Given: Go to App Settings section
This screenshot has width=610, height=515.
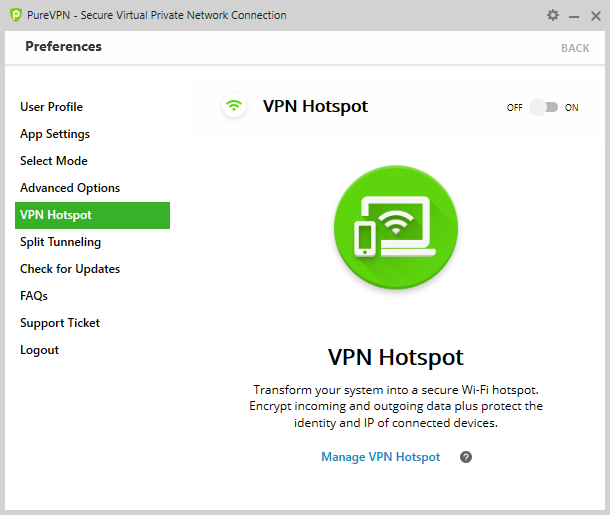Looking at the screenshot, I should [55, 134].
